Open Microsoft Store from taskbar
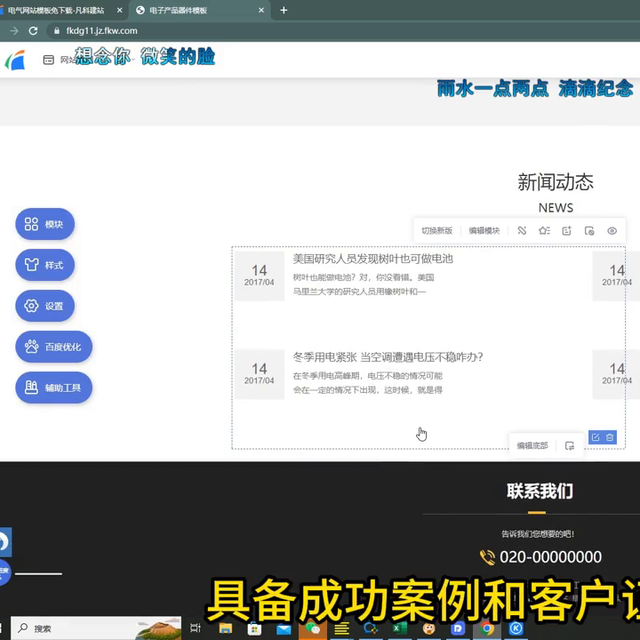The image size is (640, 640). pyautogui.click(x=254, y=628)
